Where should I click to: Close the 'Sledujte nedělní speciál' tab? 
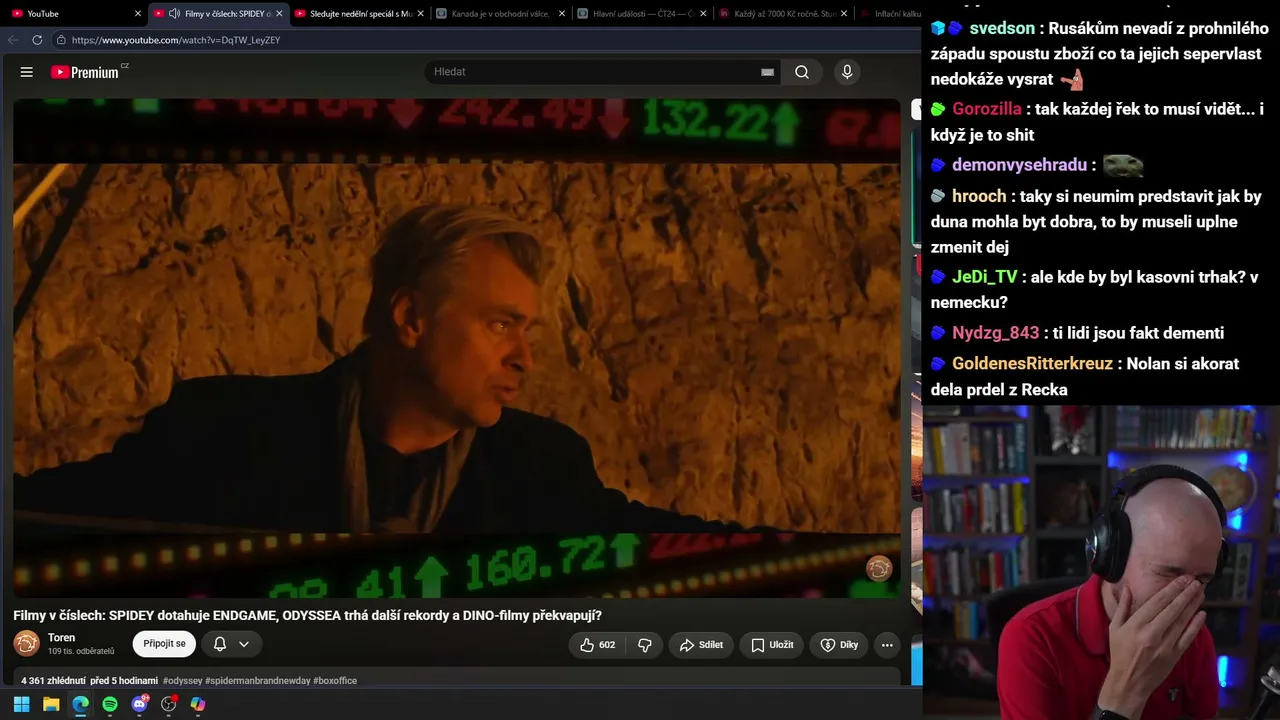click(x=421, y=14)
